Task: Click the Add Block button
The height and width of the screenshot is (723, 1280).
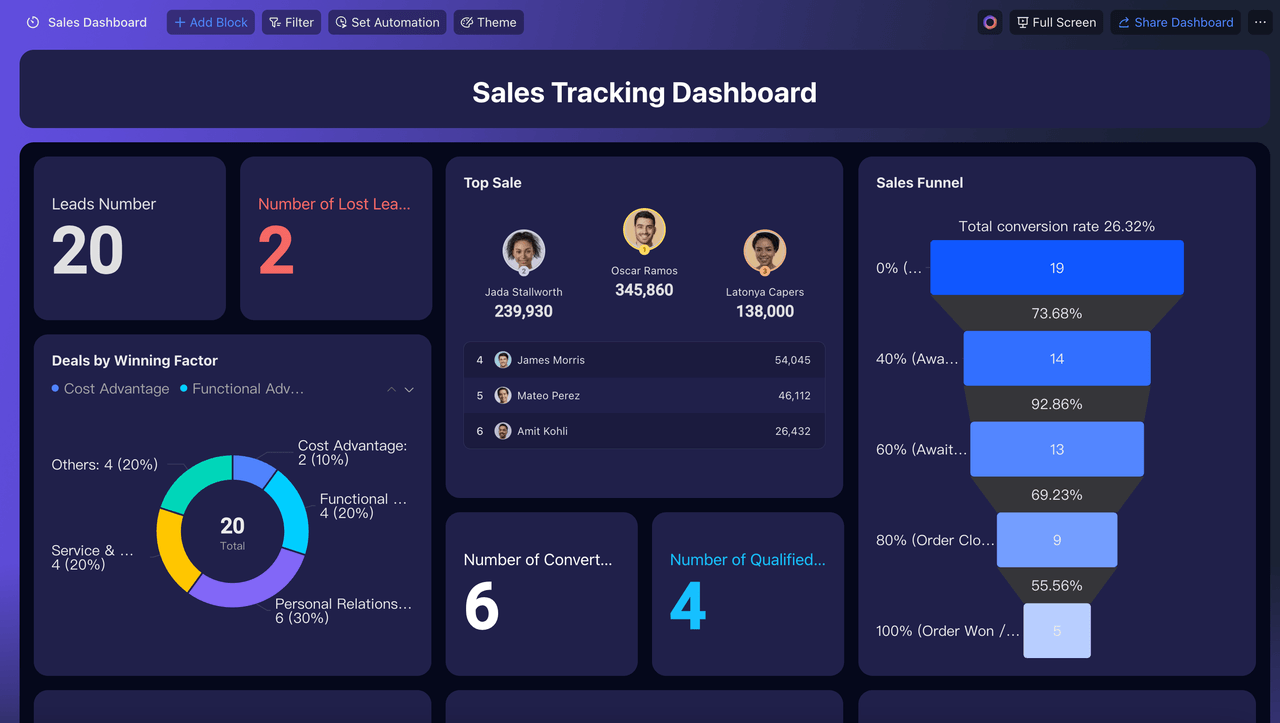Action: point(211,22)
